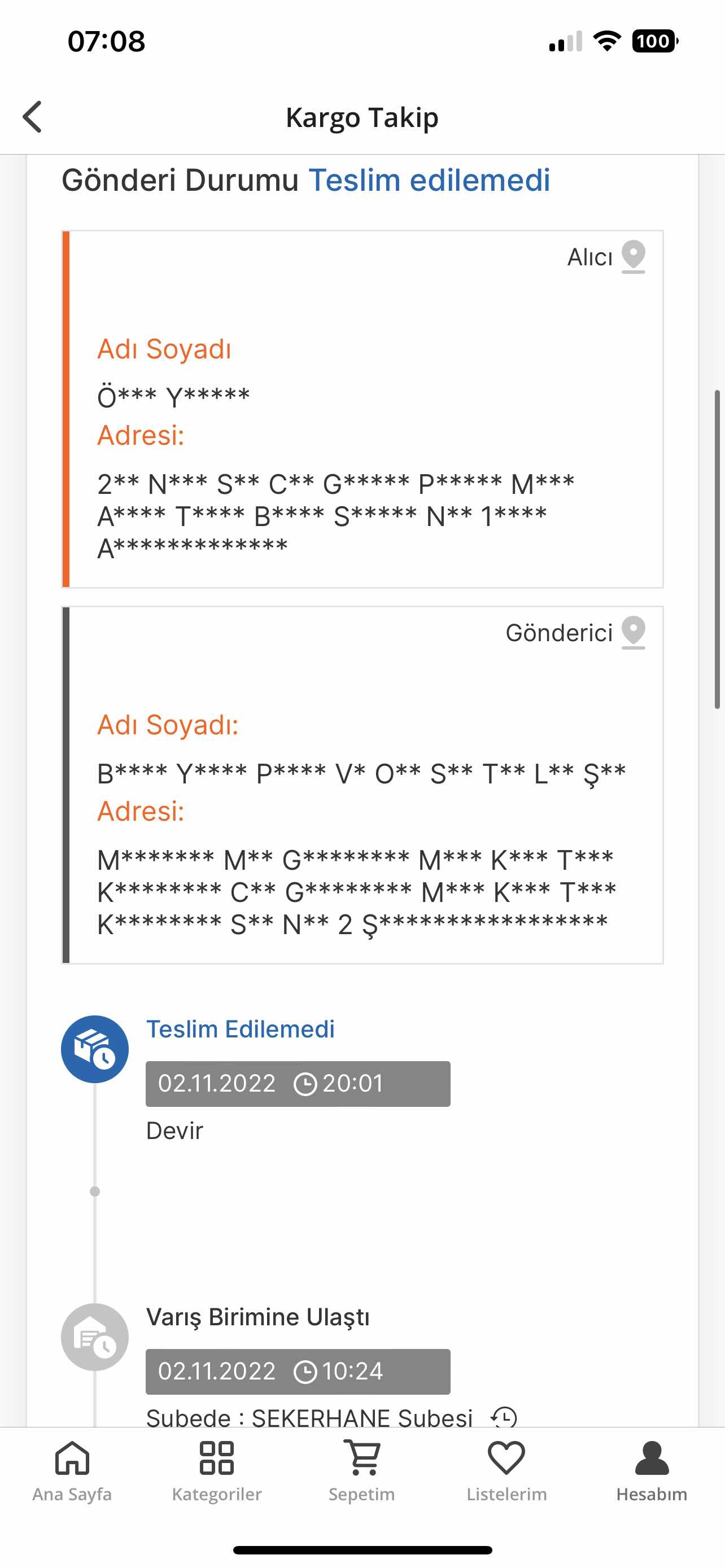Image resolution: width=725 pixels, height=1568 pixels.
Task: Tap the 02.11.2022 20:01 timestamp bar
Action: (x=298, y=1084)
